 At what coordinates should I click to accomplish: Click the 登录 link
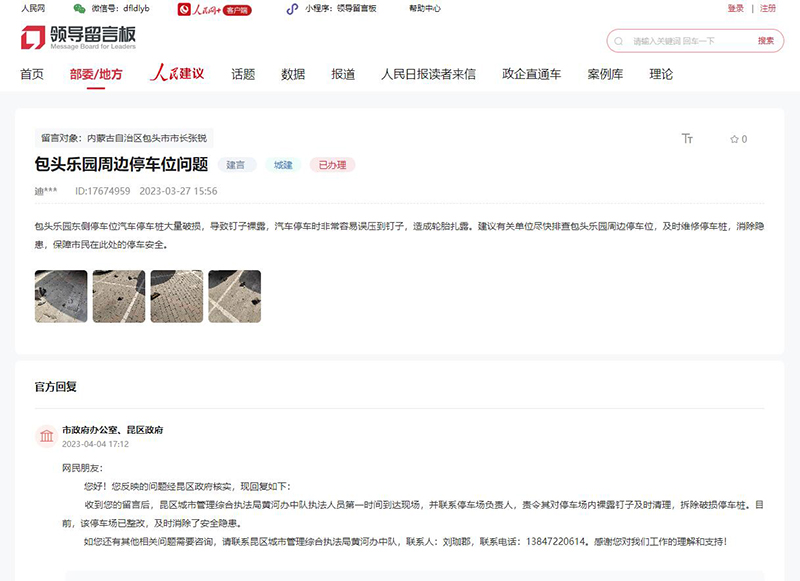point(734,9)
